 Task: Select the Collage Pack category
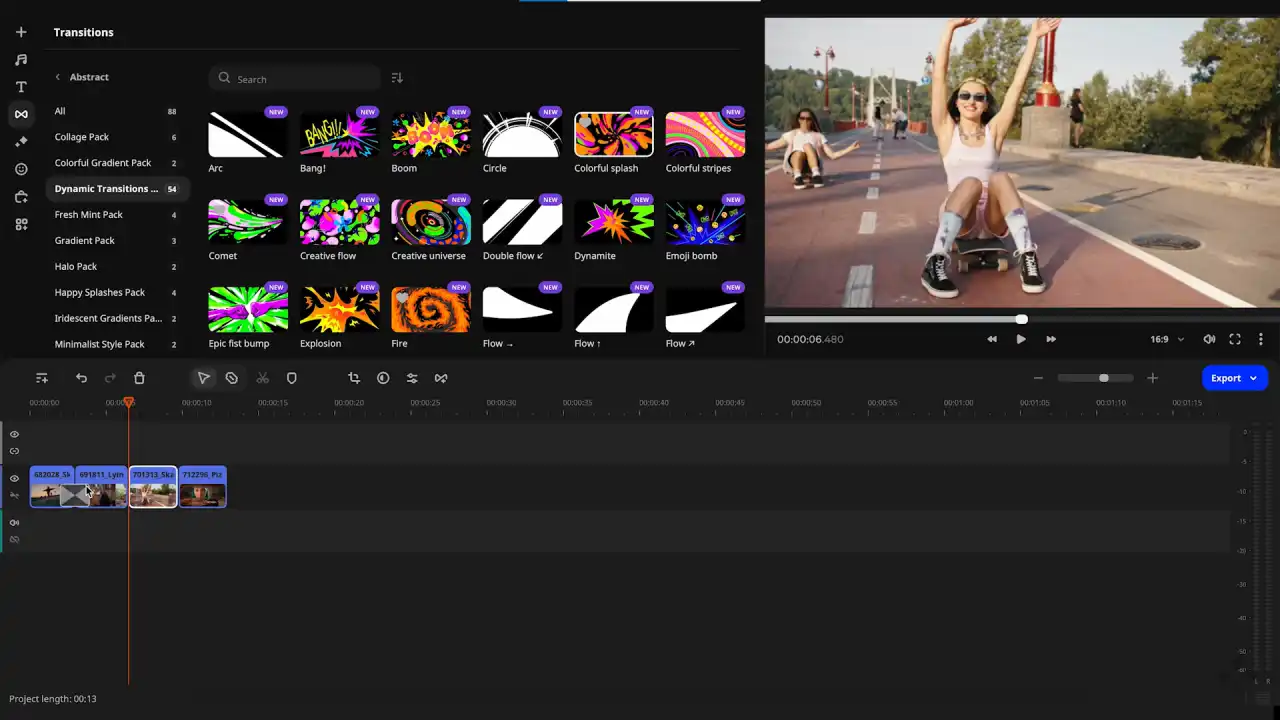click(116, 137)
